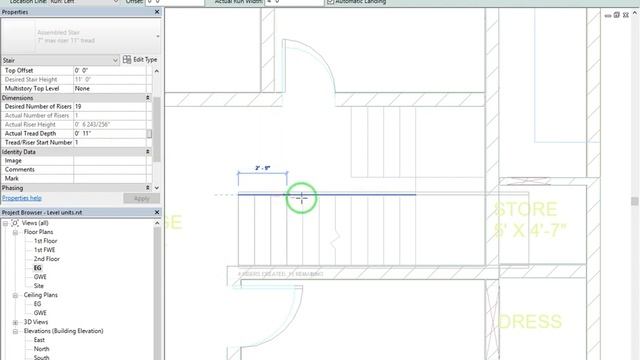
Task: Edit the Actual Tread Depth value
Action: 109,133
